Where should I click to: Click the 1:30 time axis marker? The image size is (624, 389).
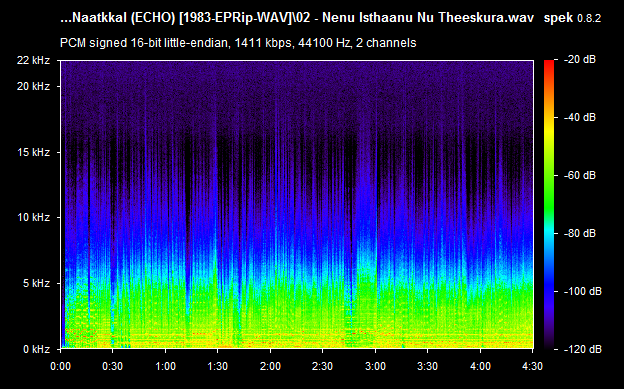218,366
